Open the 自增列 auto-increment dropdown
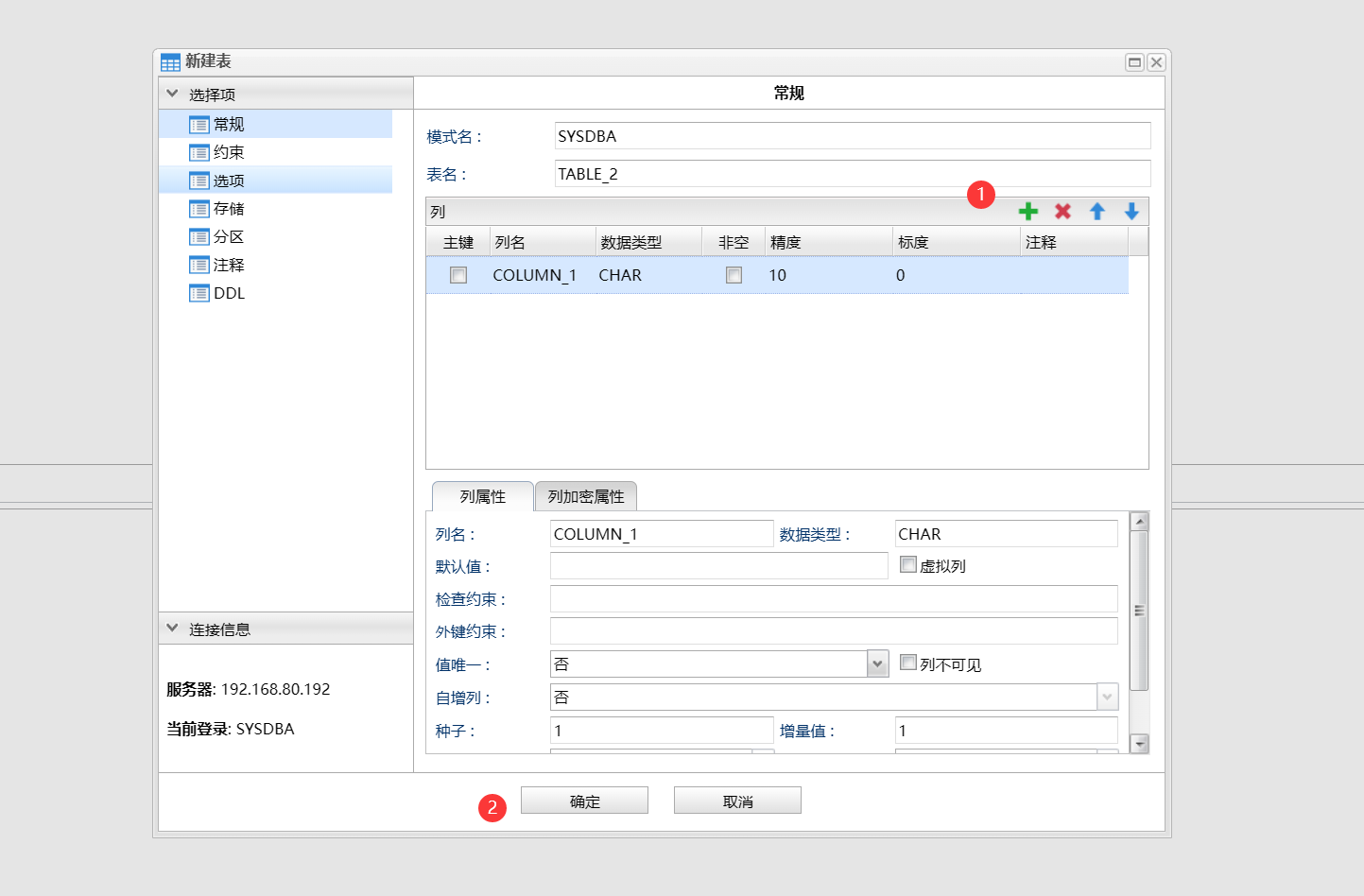This screenshot has width=1364, height=896. tap(1106, 697)
